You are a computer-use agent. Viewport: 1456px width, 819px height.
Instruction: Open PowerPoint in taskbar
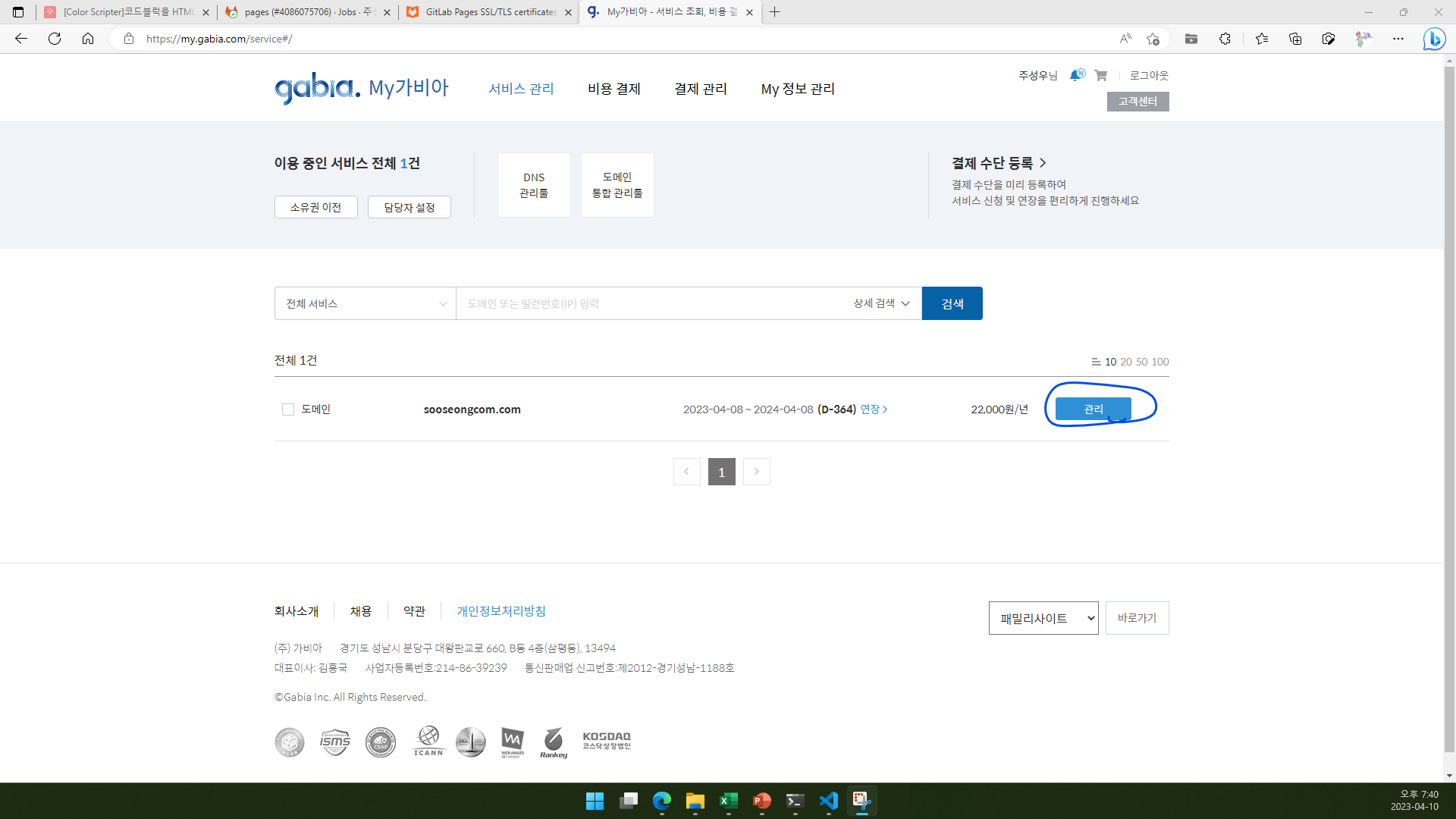coord(762,801)
